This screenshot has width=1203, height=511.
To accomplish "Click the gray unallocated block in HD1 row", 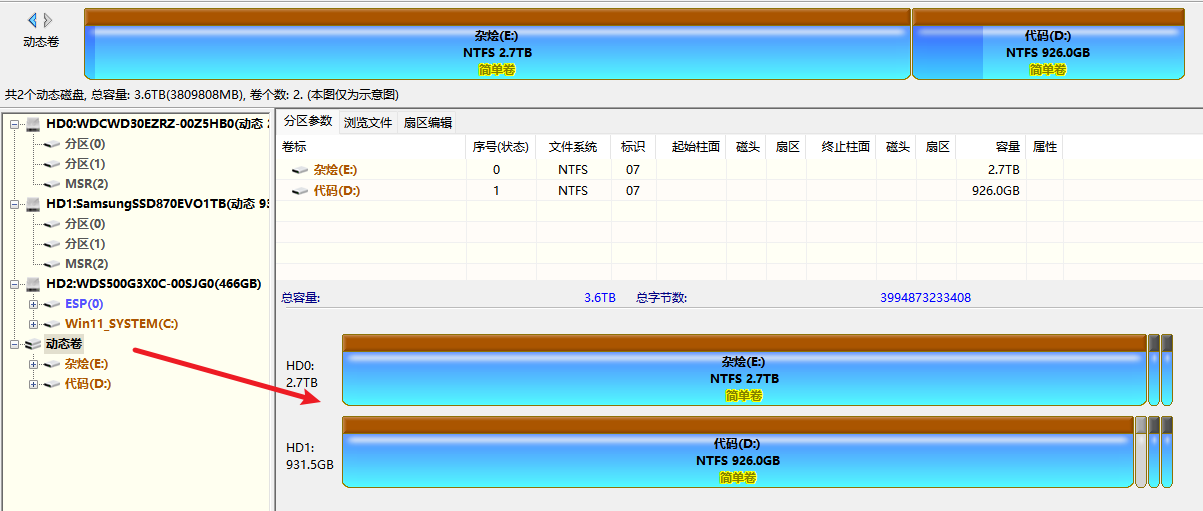I will click(x=1140, y=452).
